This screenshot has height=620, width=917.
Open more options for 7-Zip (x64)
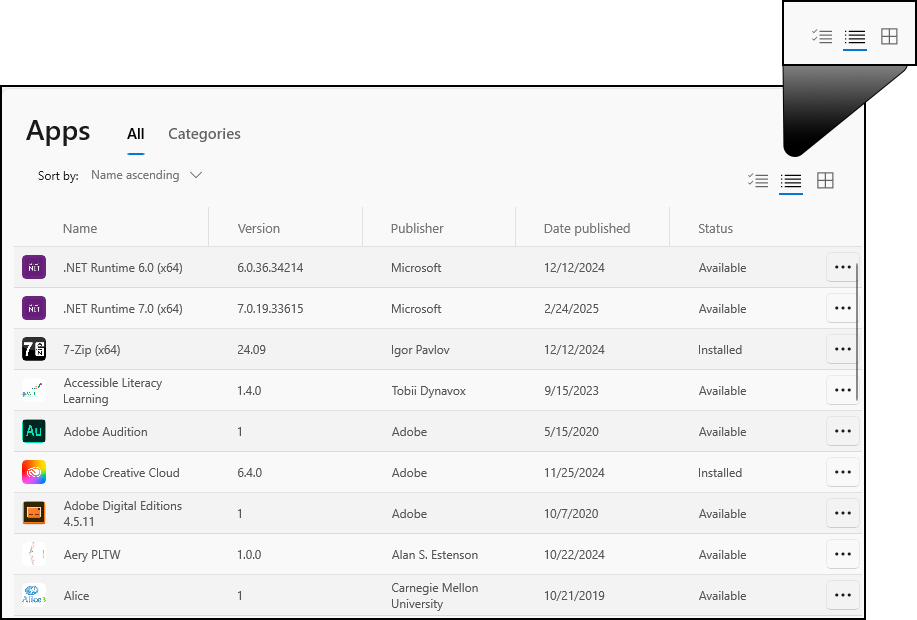(x=842, y=349)
